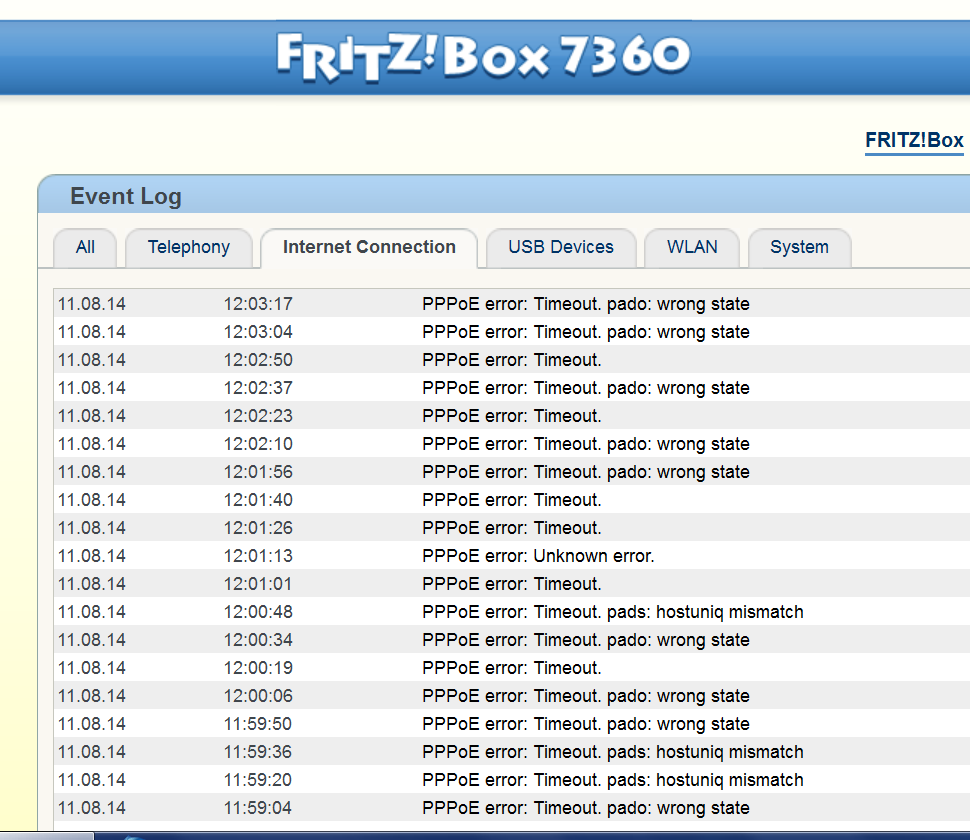Click the Timeout entry at 12:00:19
This screenshot has width=970, height=840.
pos(512,668)
